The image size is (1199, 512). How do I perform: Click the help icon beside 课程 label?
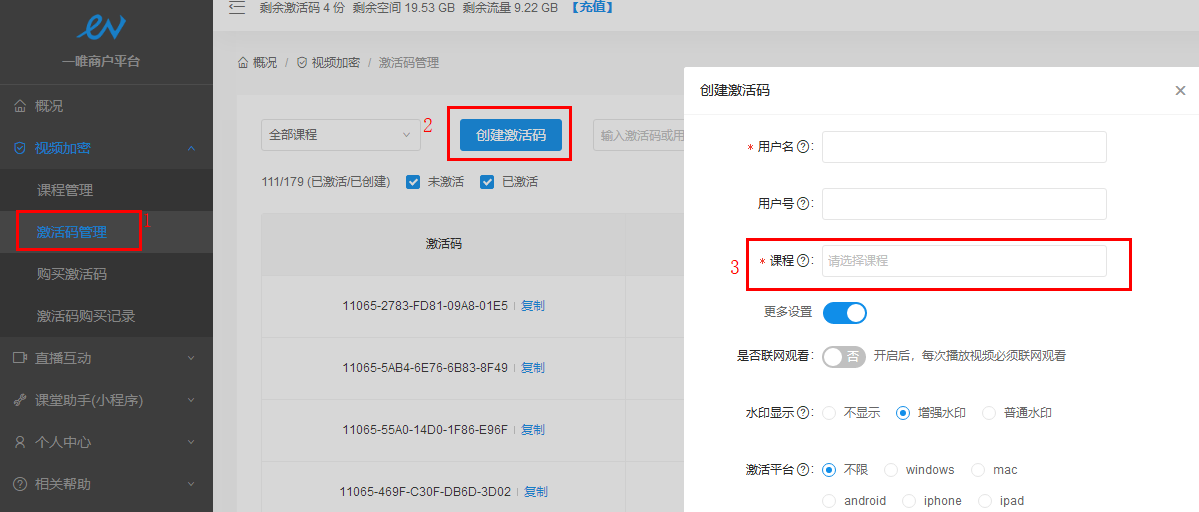[x=803, y=261]
